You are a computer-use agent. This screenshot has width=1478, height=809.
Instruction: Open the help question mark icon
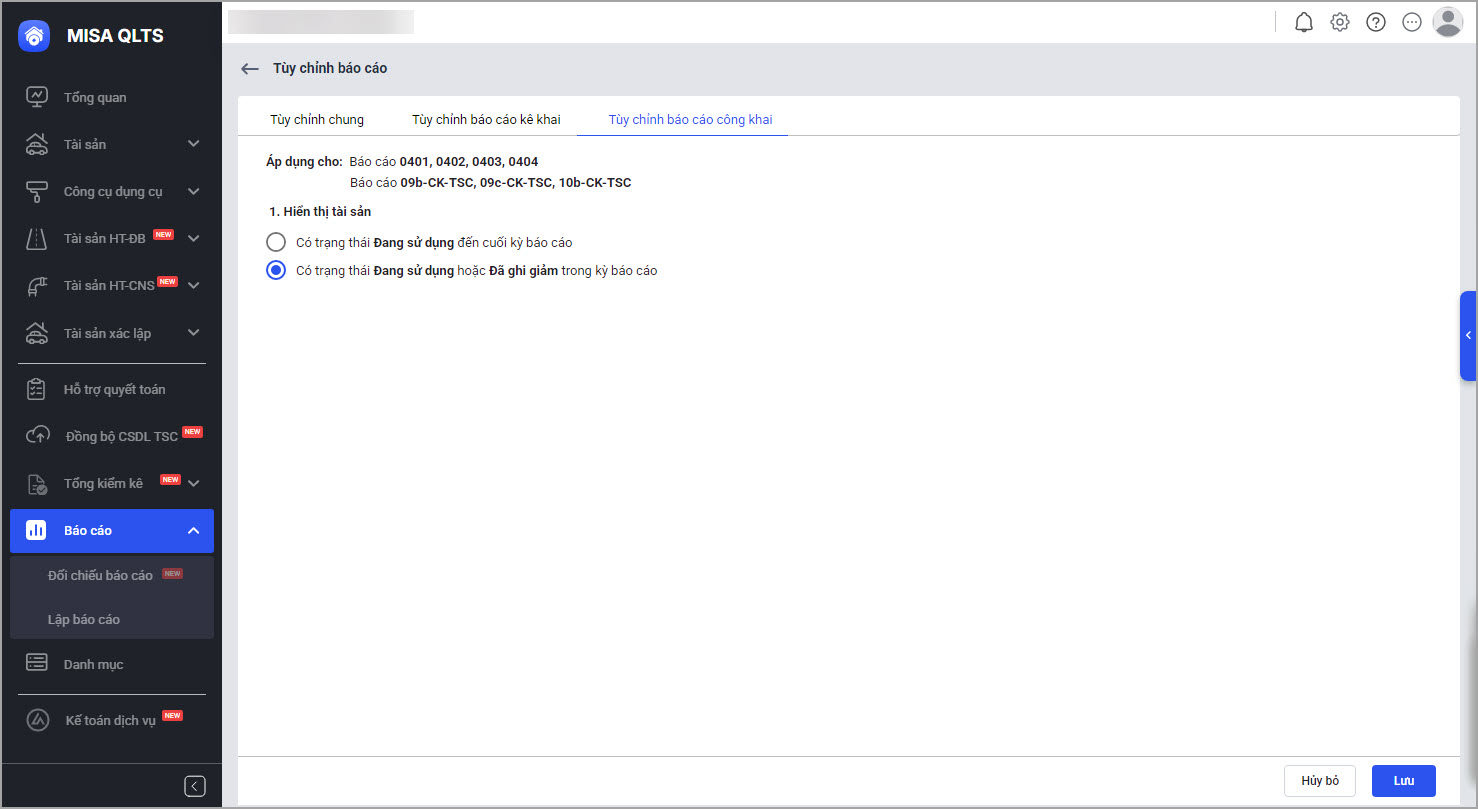click(x=1376, y=22)
